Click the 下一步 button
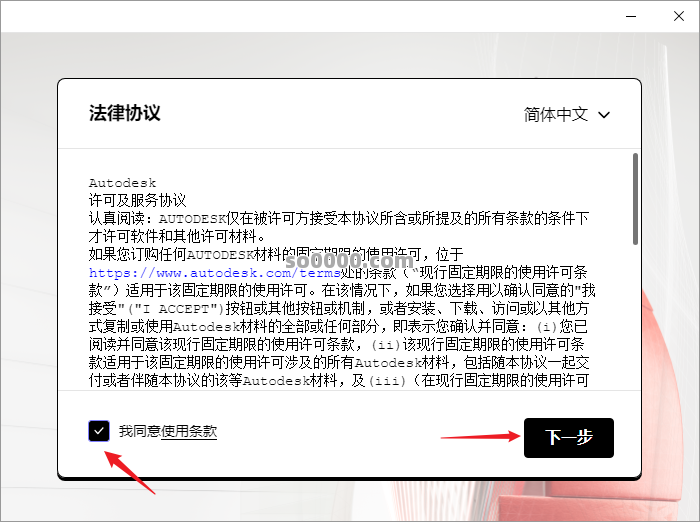 tap(569, 438)
